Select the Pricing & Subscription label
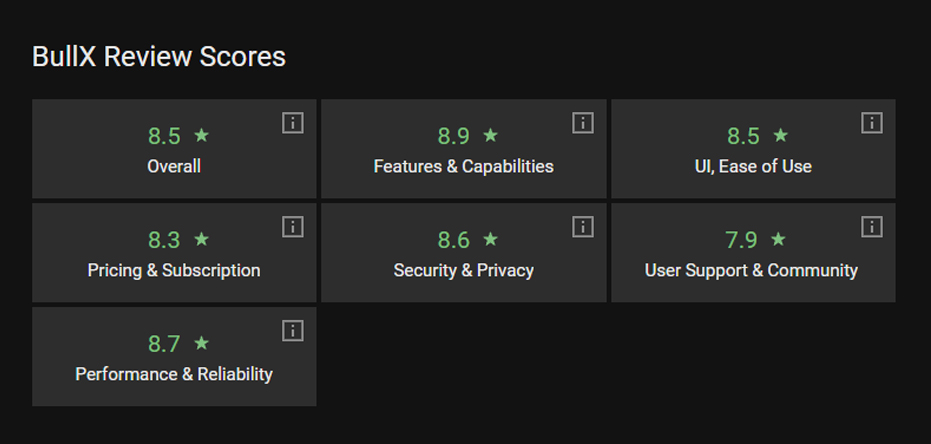 tap(174, 270)
